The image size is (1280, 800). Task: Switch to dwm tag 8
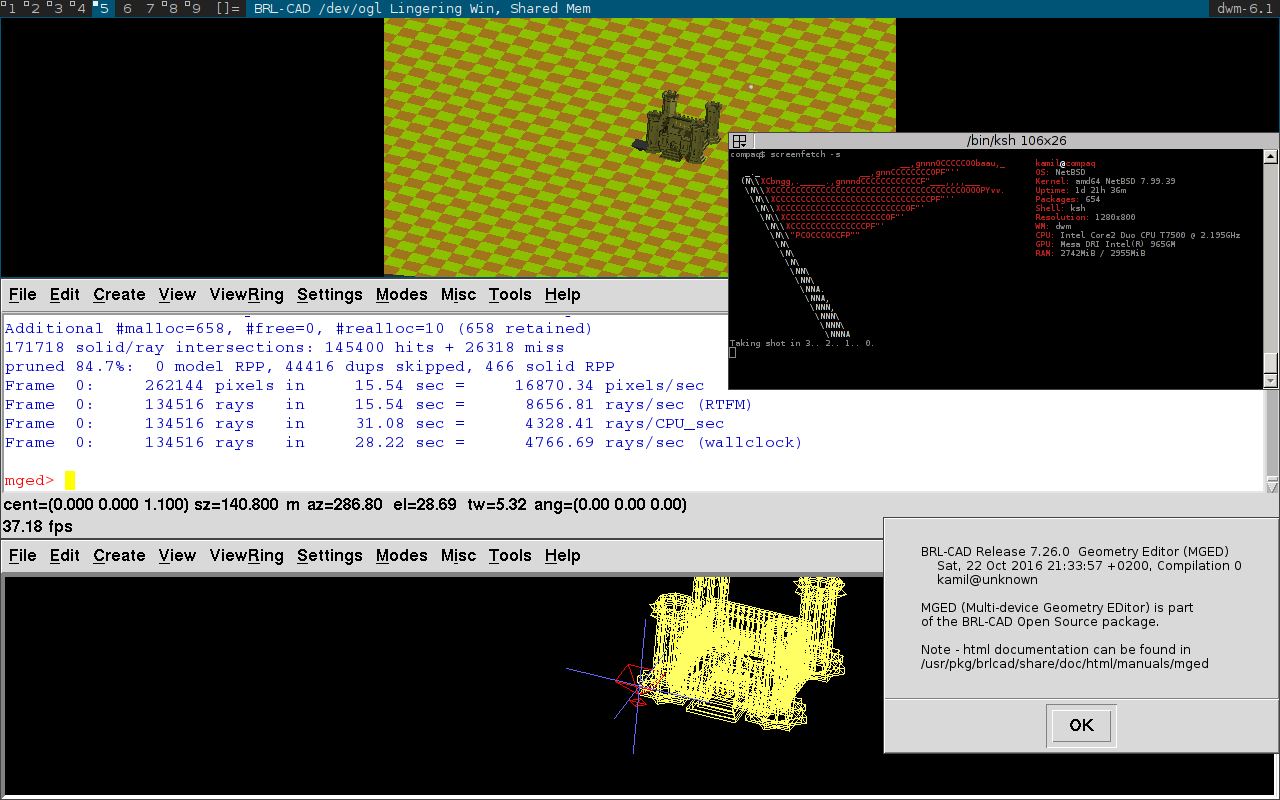coord(173,9)
